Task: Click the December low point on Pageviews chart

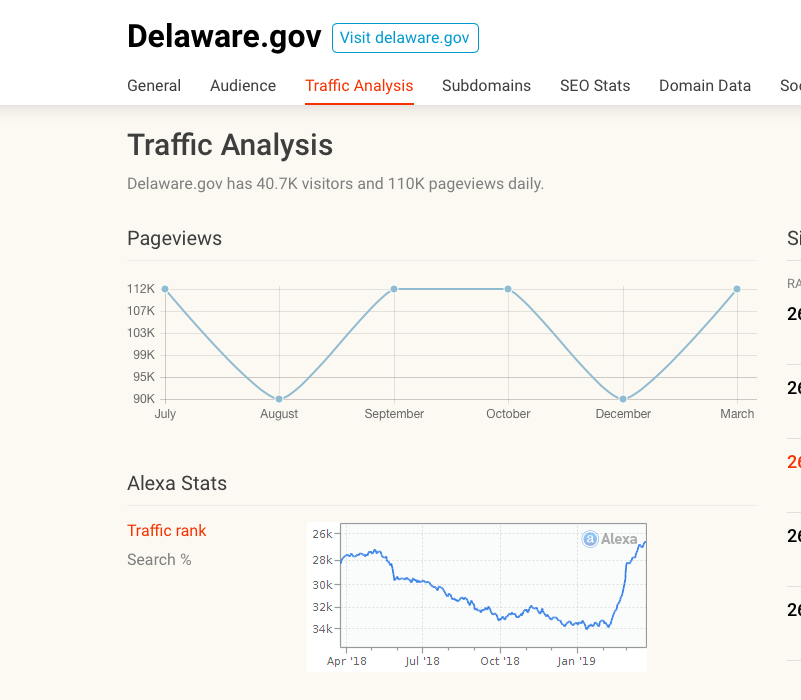Action: click(623, 399)
